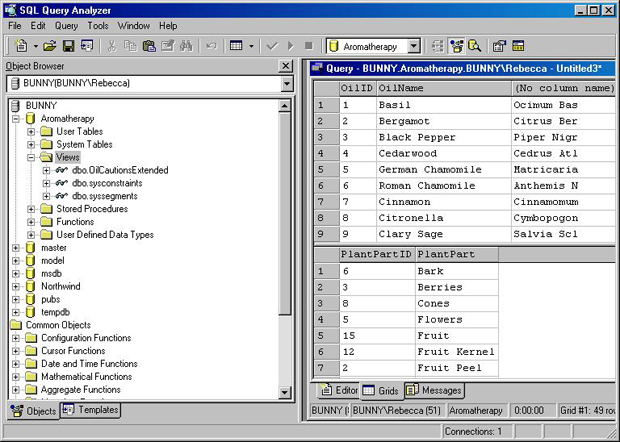Click the Execute Mode grid icon
Image resolution: width=620 pixels, height=442 pixels.
236,46
